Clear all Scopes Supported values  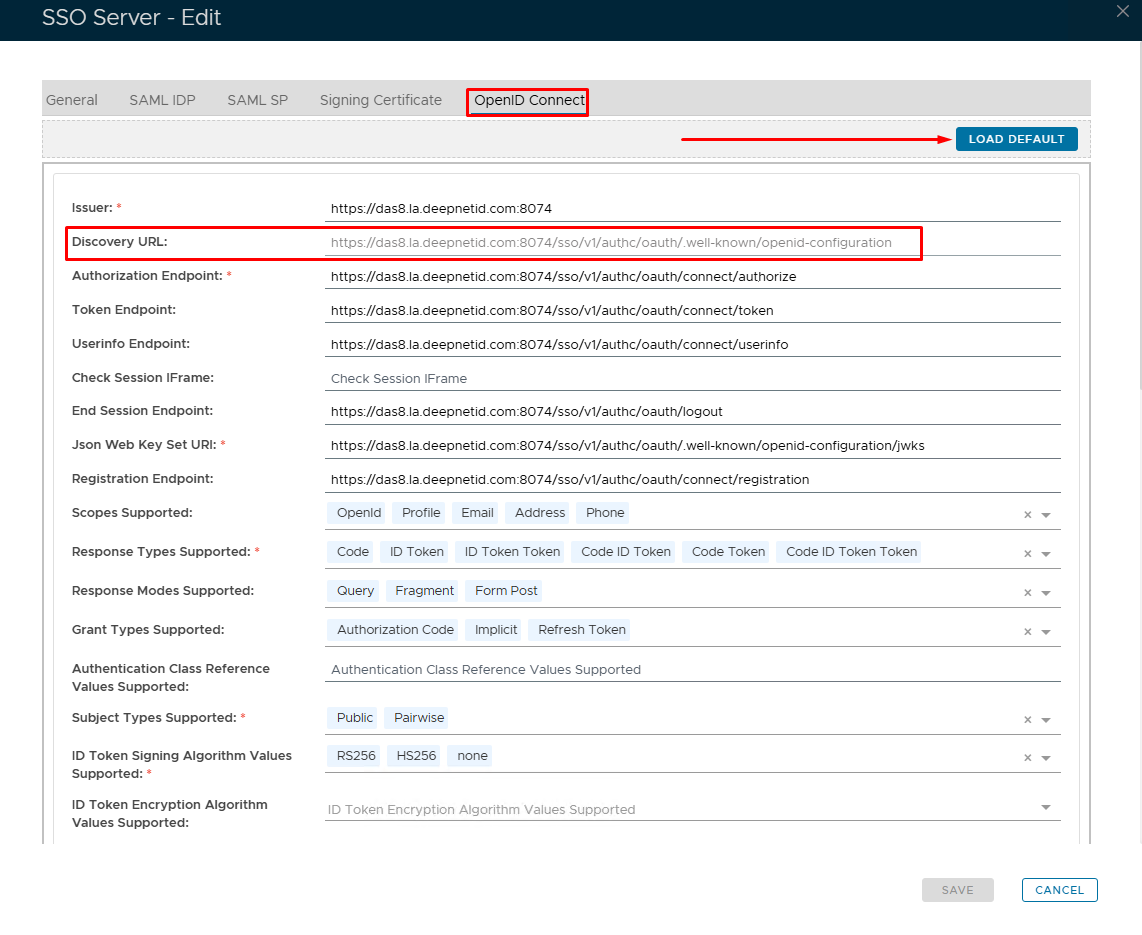pos(1027,515)
